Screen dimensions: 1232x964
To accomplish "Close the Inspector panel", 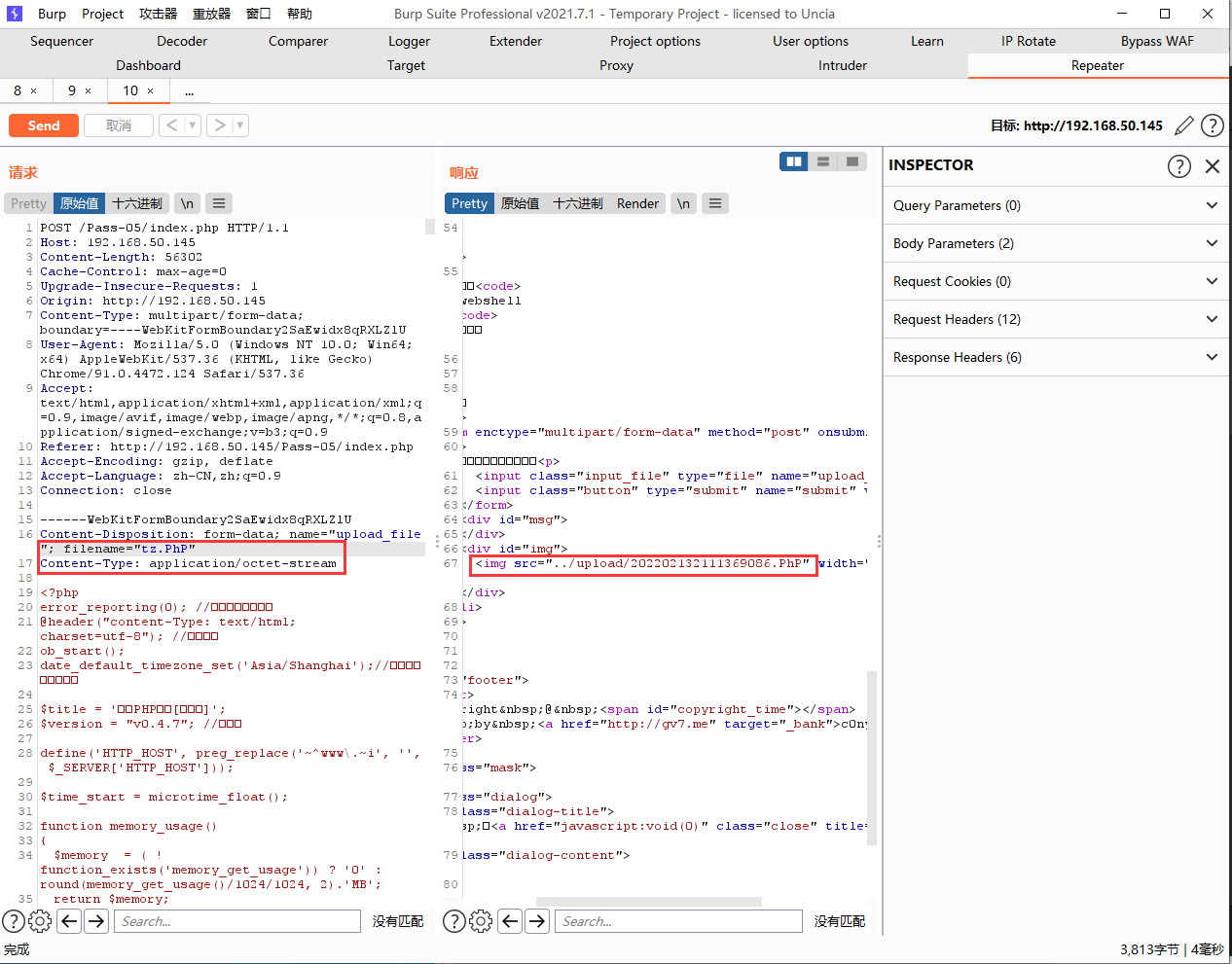I will pyautogui.click(x=1213, y=165).
